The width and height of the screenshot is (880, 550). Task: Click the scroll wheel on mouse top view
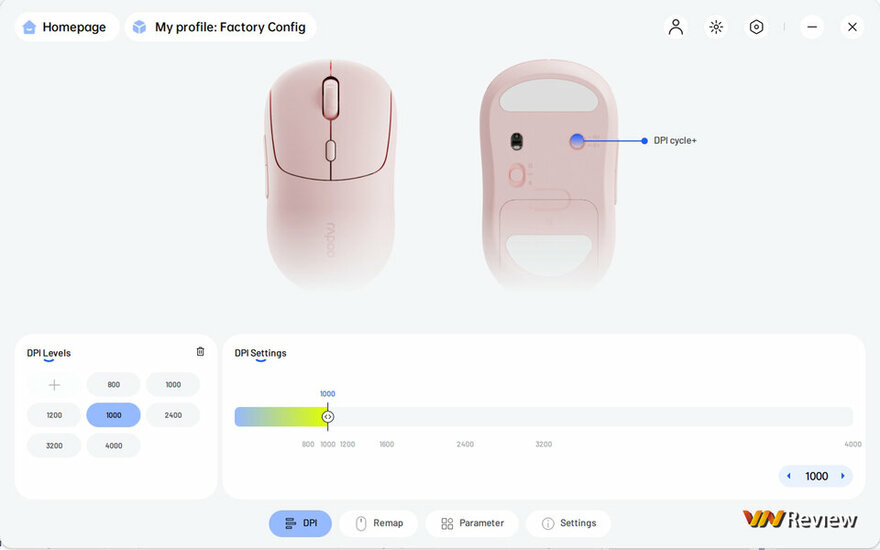[x=330, y=98]
